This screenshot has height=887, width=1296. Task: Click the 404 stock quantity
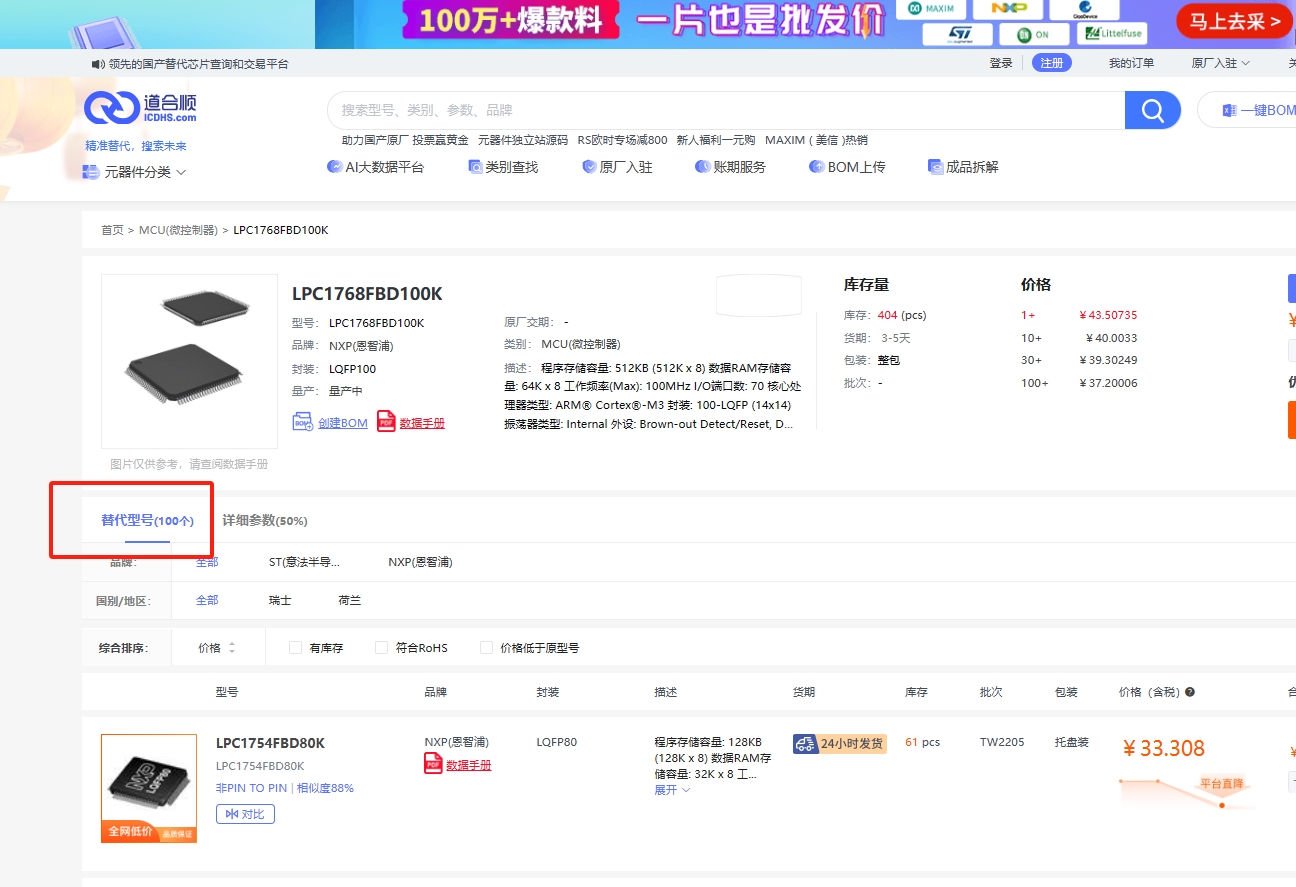point(888,315)
